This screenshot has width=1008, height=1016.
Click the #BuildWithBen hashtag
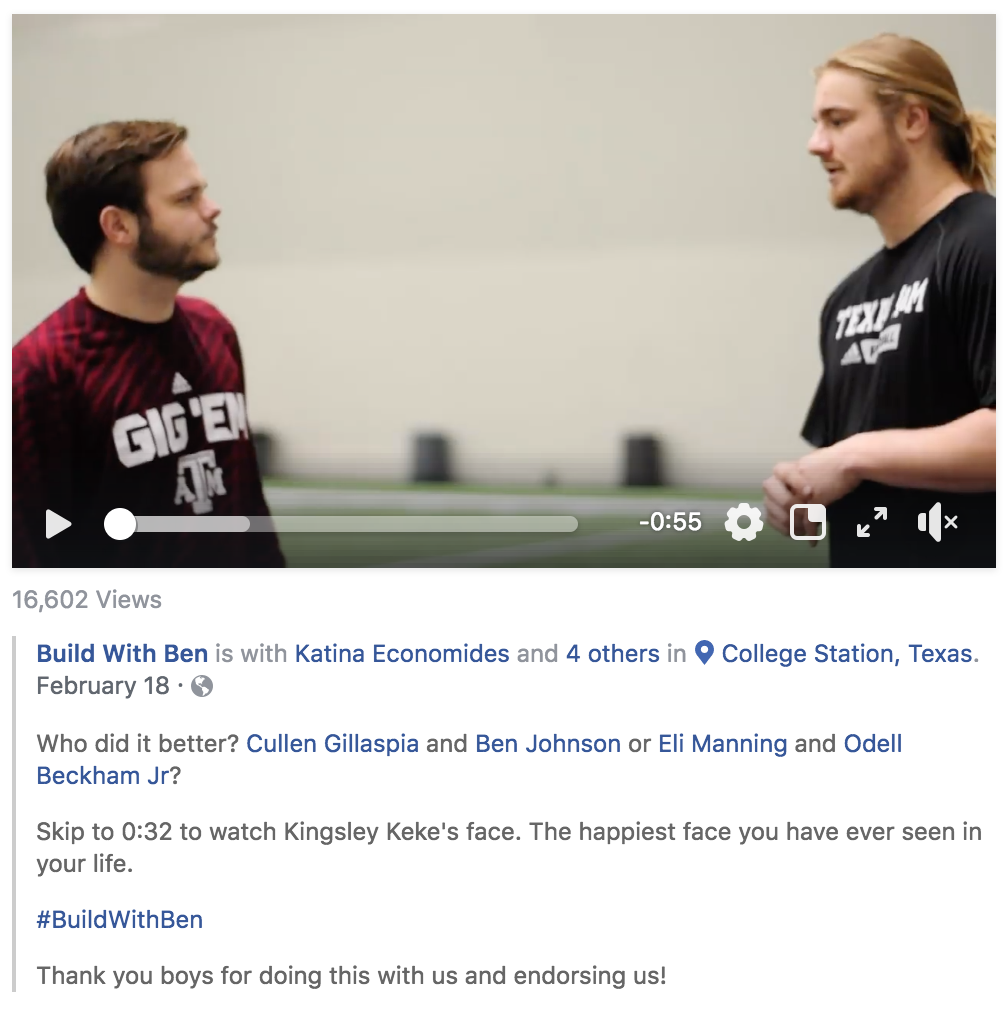click(120, 919)
